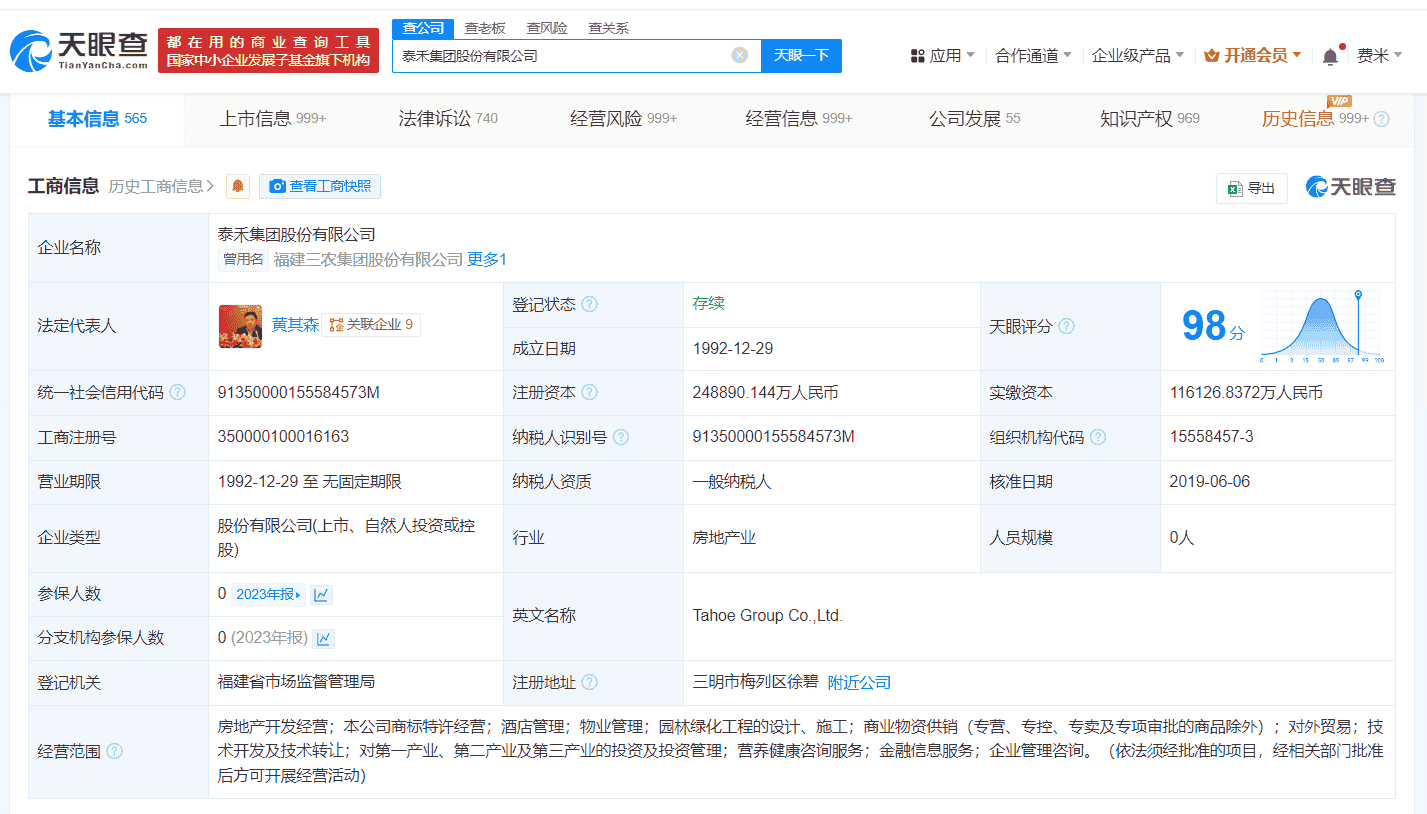Open the trend chart beside 分支机构参保人数
This screenshot has width=1427, height=814.
[x=326, y=638]
